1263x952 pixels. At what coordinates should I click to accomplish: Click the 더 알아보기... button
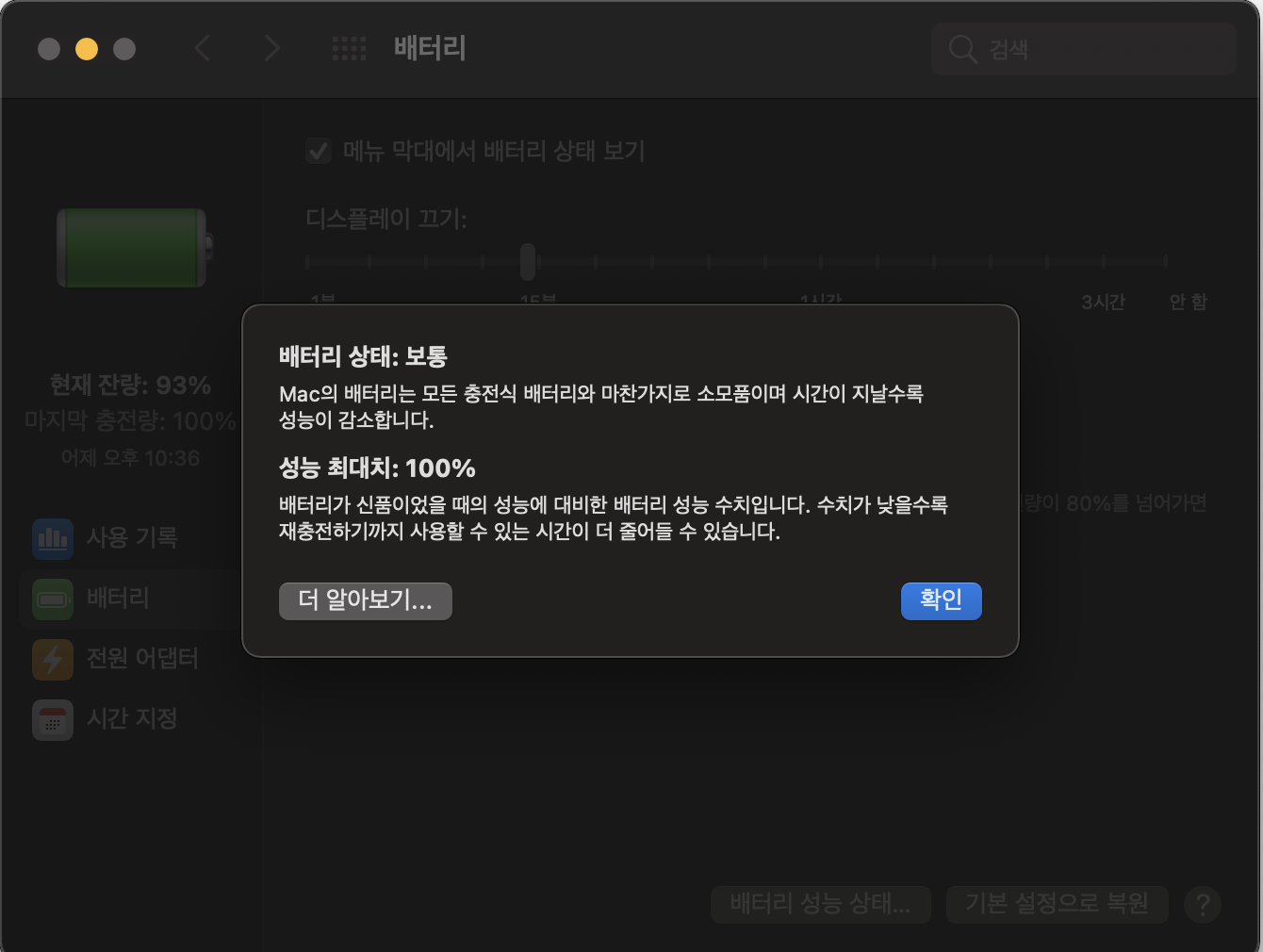(366, 601)
